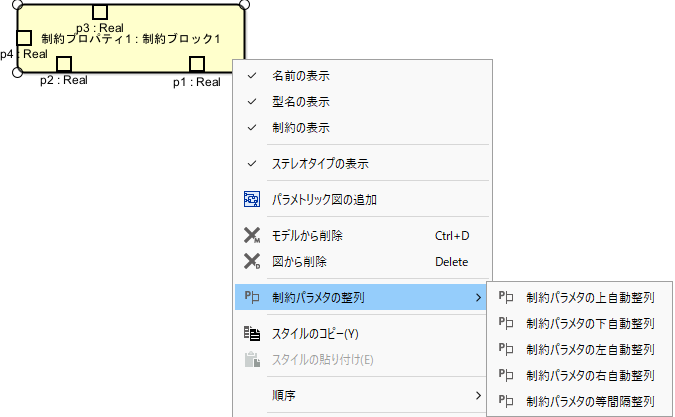Click the 図から削除 X icon
The width and height of the screenshot is (675, 417).
coord(252,261)
